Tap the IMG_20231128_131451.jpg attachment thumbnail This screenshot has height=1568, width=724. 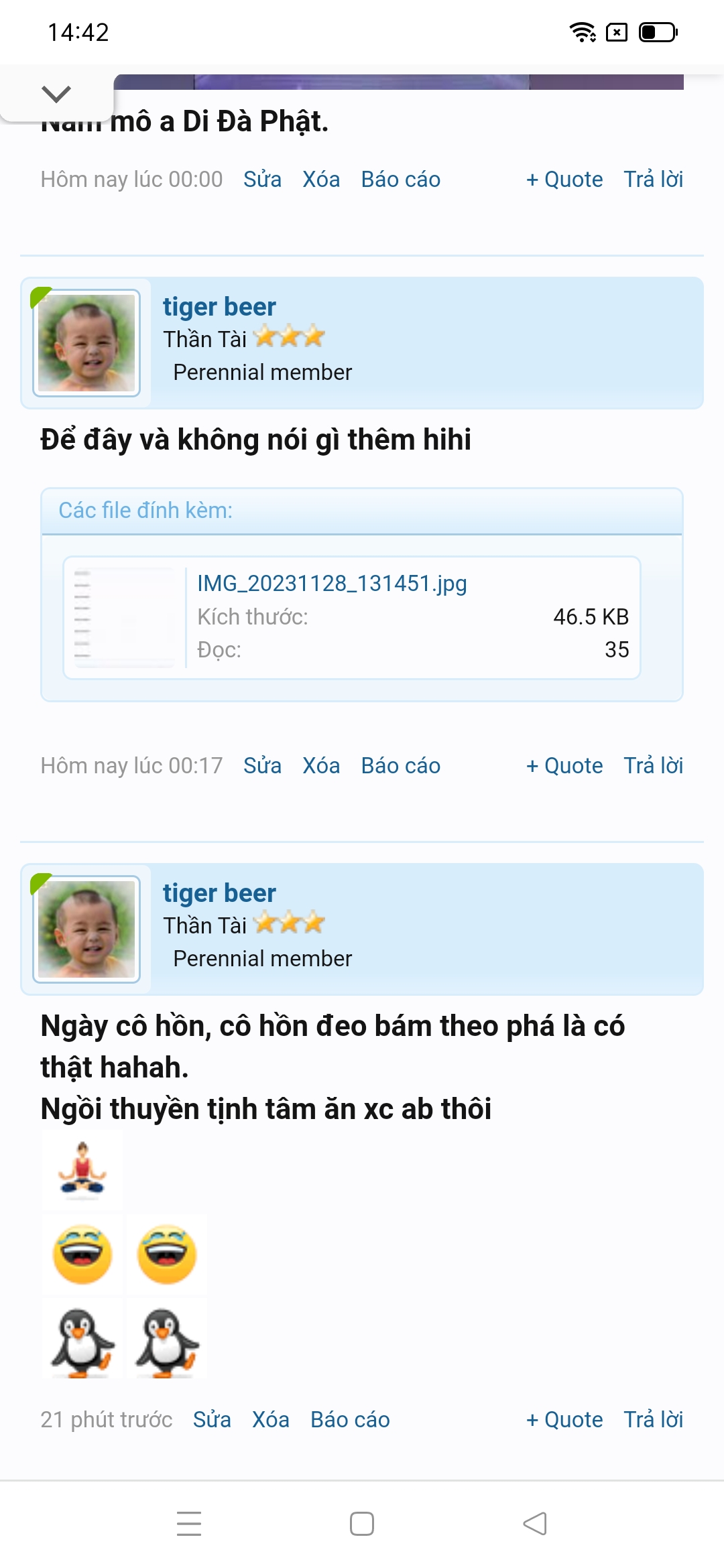125,617
